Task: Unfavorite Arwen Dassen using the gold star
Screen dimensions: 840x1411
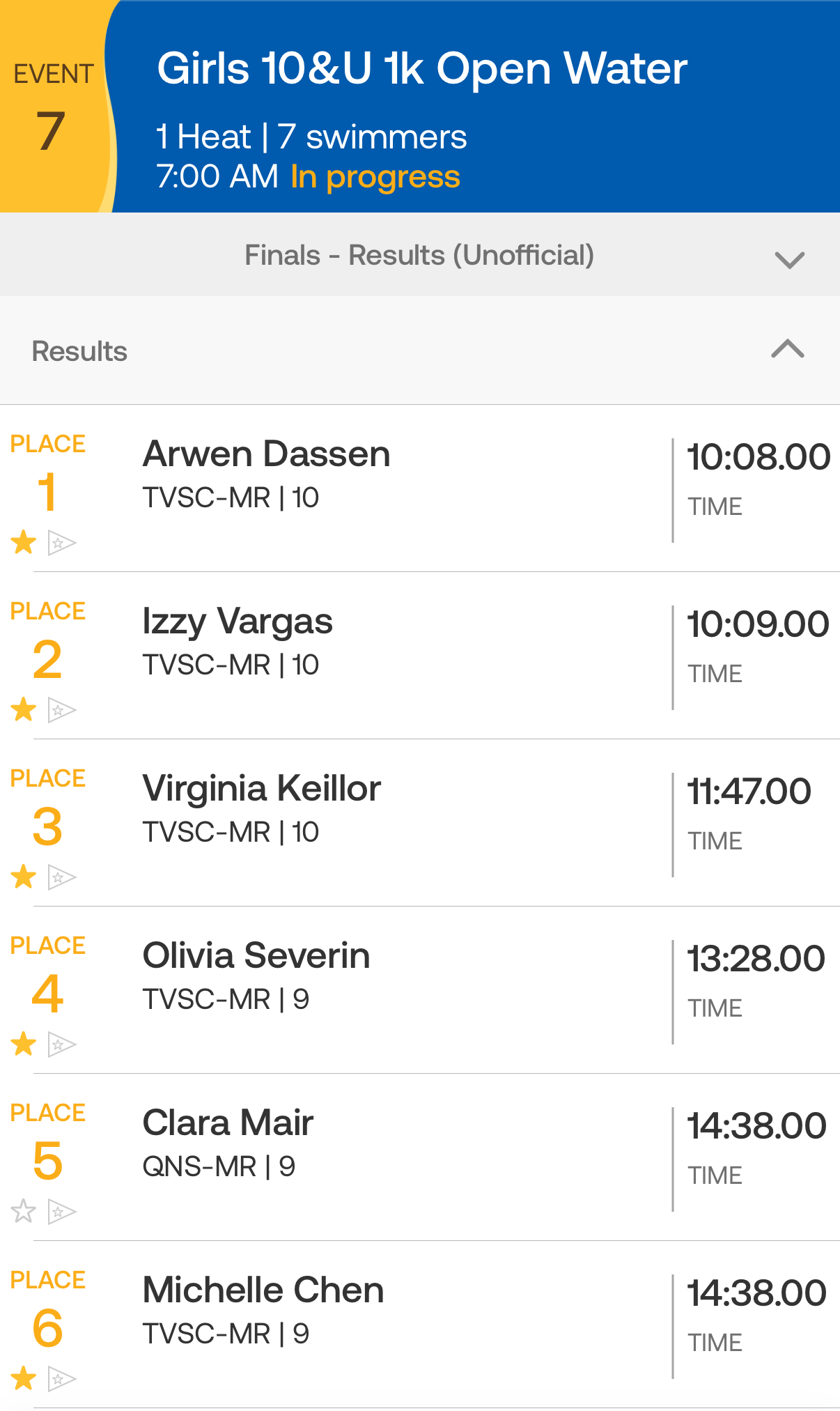Action: (24, 542)
